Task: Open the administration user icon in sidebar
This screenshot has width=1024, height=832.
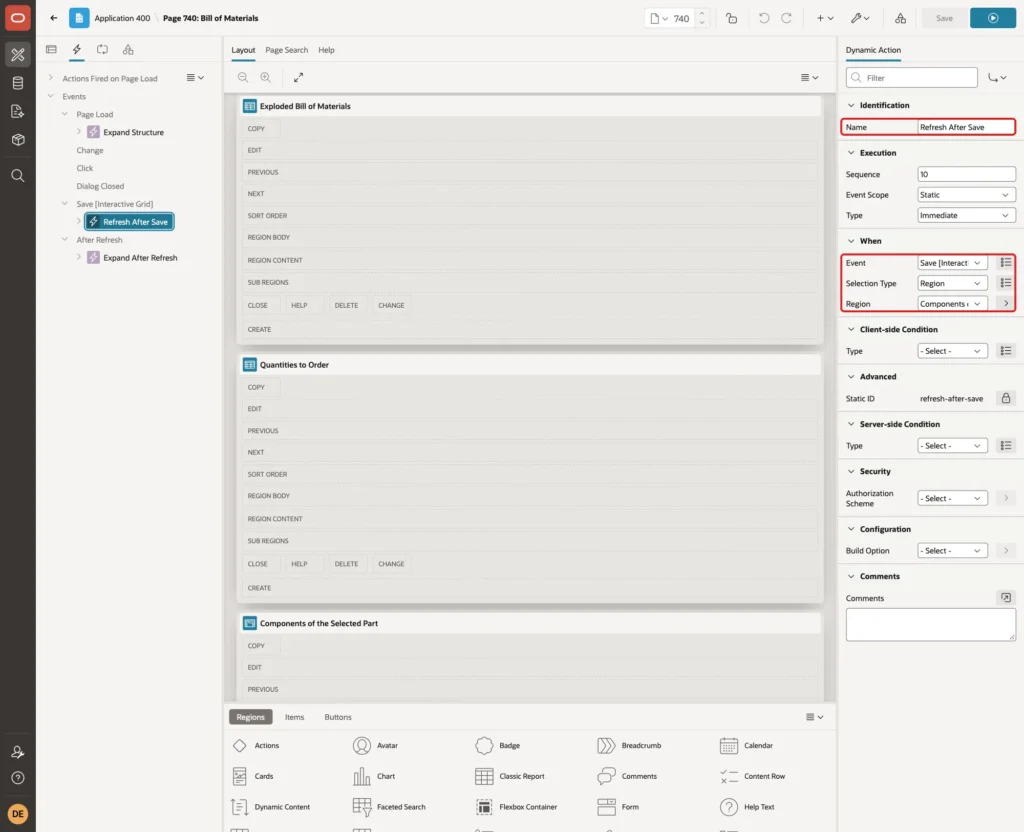Action: click(18, 752)
